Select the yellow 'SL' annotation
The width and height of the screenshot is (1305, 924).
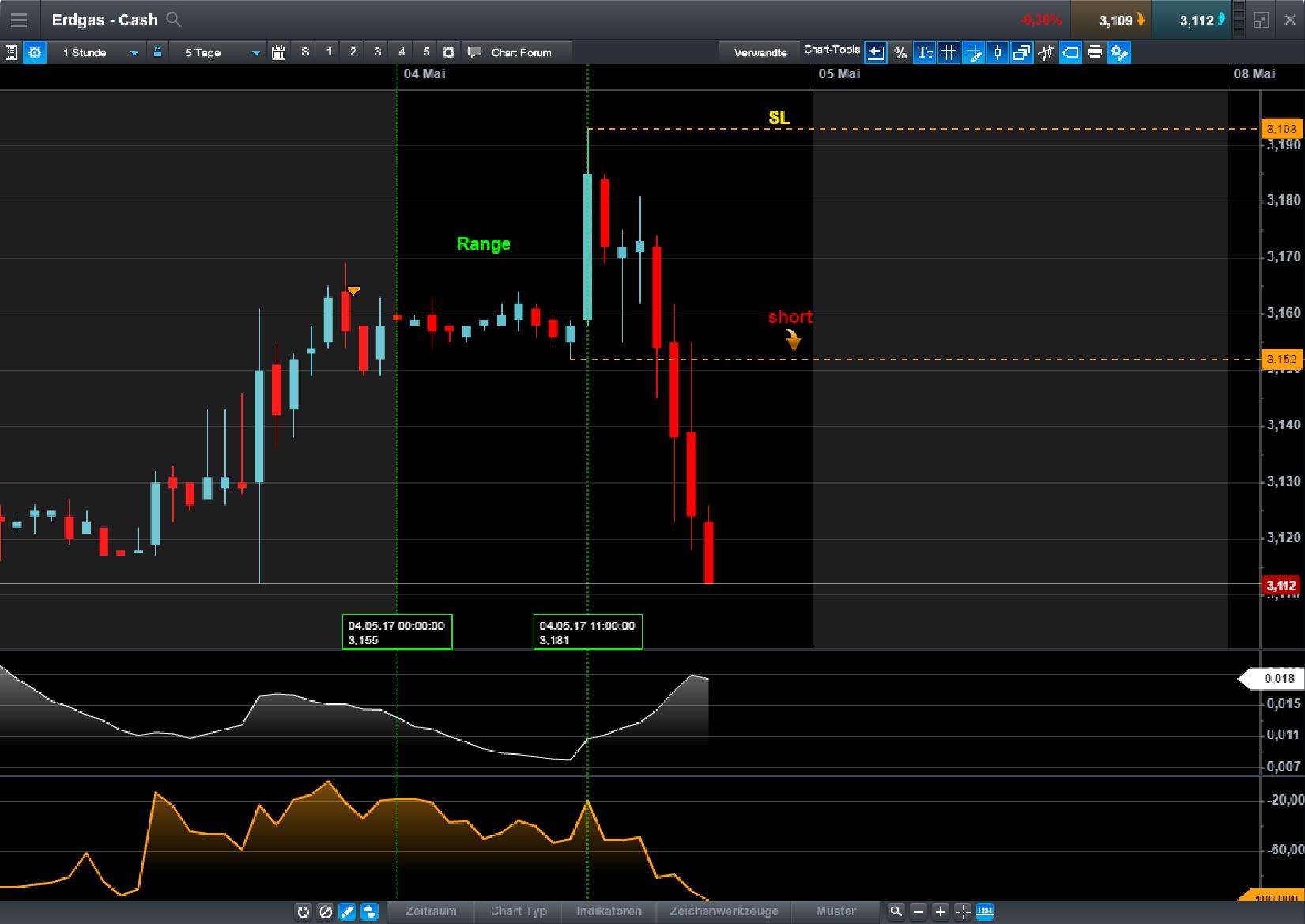pyautogui.click(x=779, y=118)
